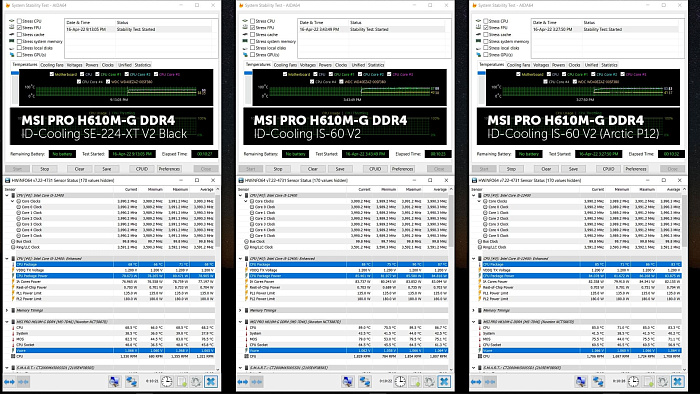Uncheck CPU Core #1 legend in IS-60 V2 3:43 PM window
700x394 pixels.
click(x=330, y=75)
